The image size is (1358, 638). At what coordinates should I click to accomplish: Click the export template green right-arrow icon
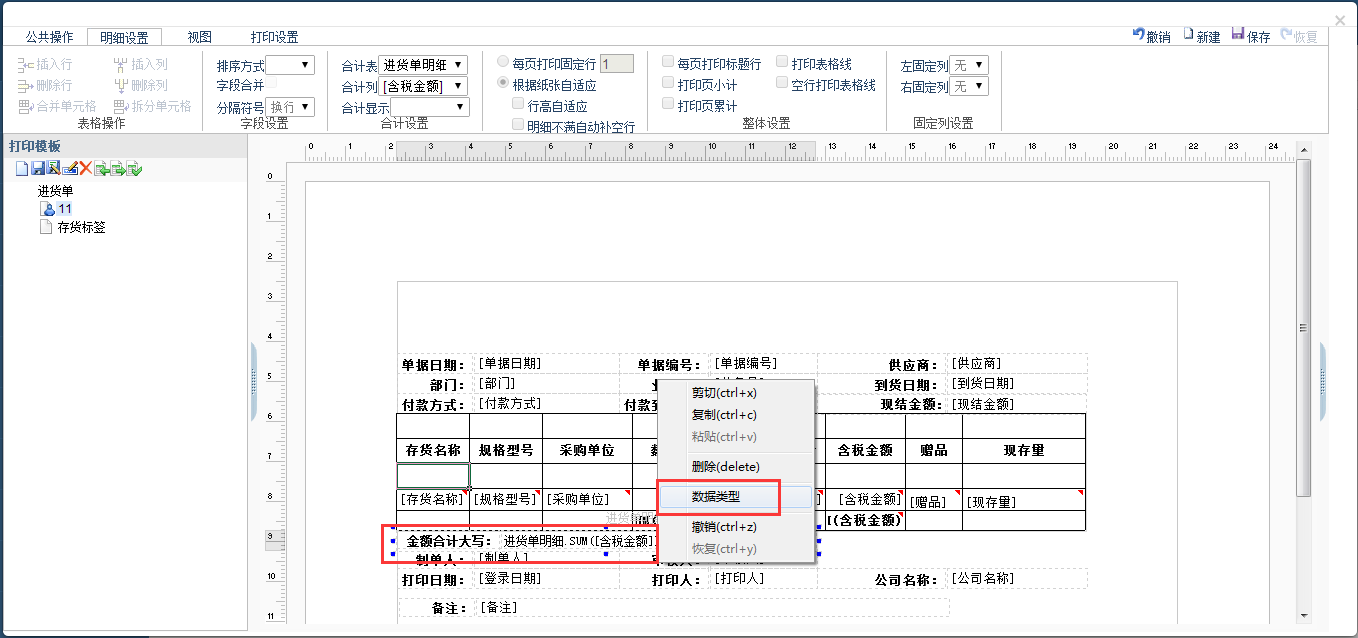click(x=118, y=169)
